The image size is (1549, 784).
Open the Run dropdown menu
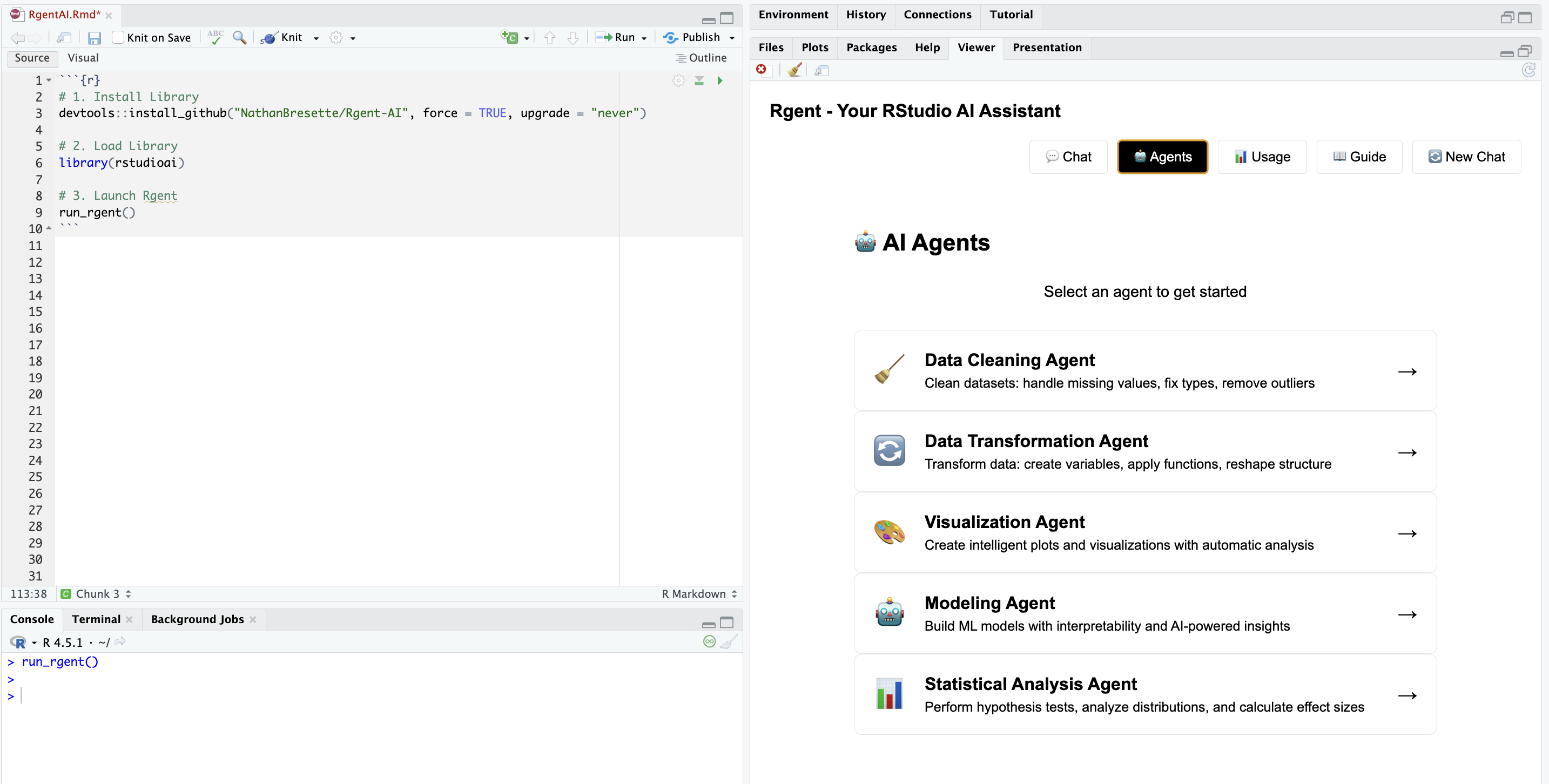[x=643, y=37]
